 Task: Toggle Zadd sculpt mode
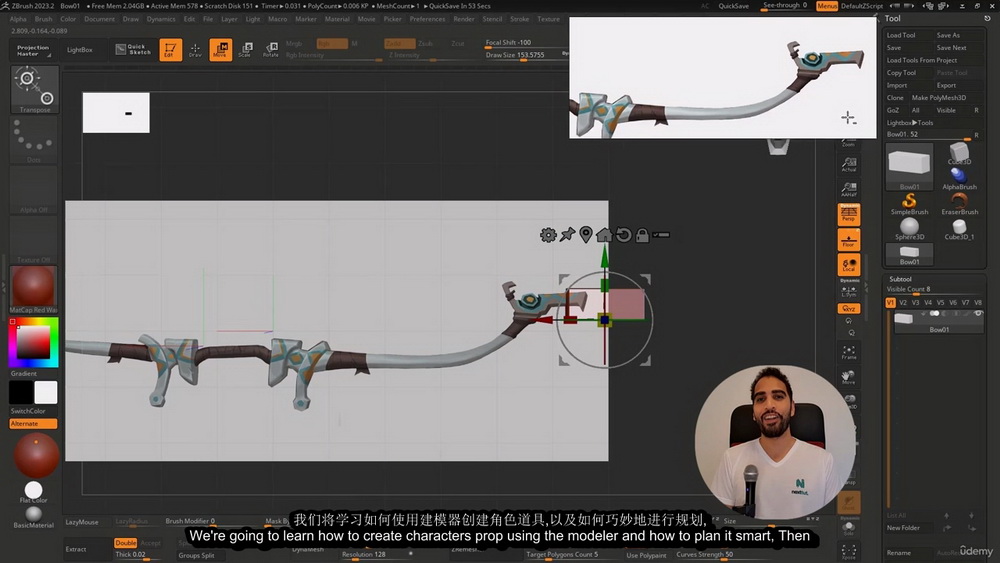point(399,43)
